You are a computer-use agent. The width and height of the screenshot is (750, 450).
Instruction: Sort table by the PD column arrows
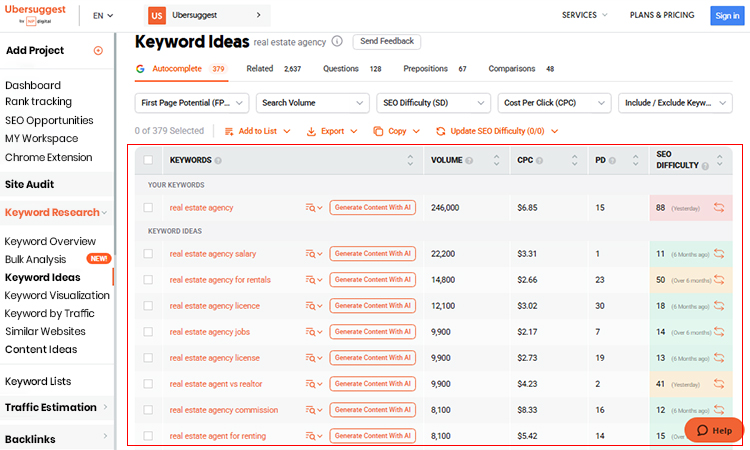[x=635, y=160]
